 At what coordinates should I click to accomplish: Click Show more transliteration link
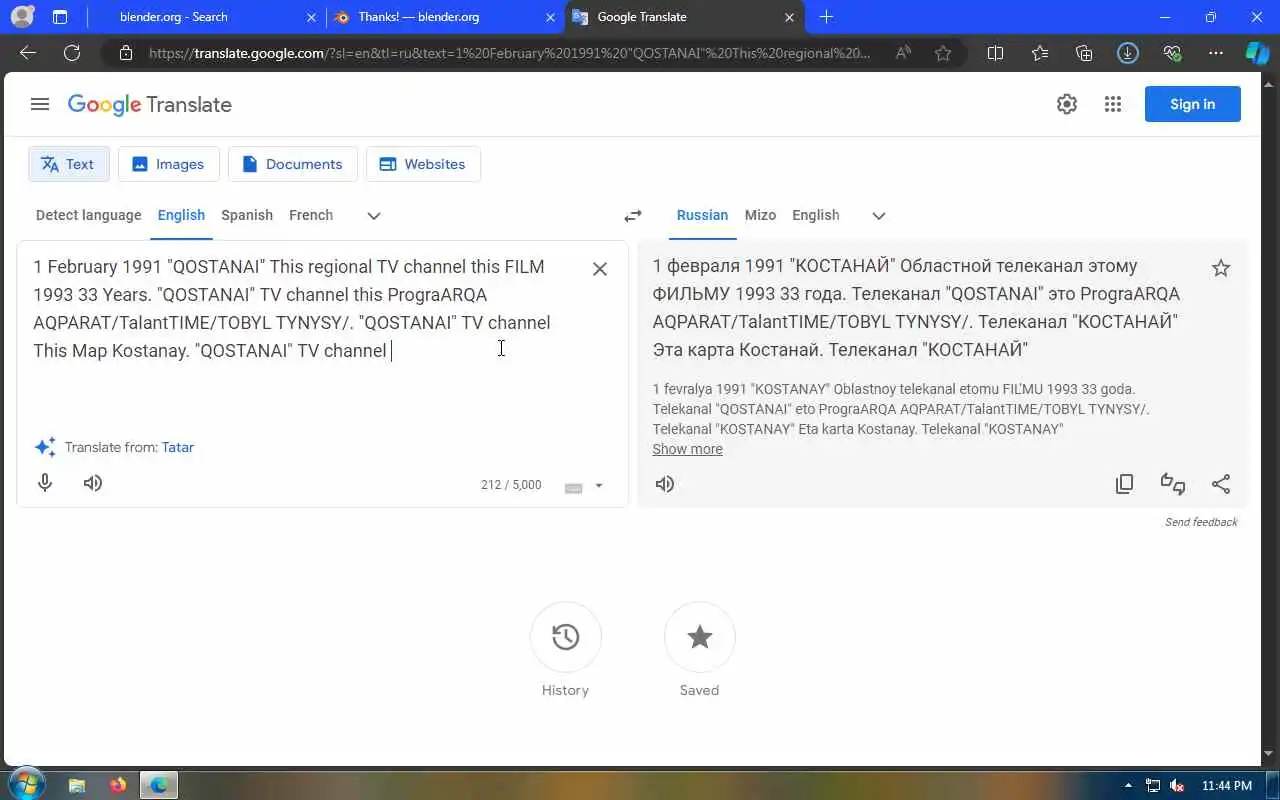click(x=687, y=449)
